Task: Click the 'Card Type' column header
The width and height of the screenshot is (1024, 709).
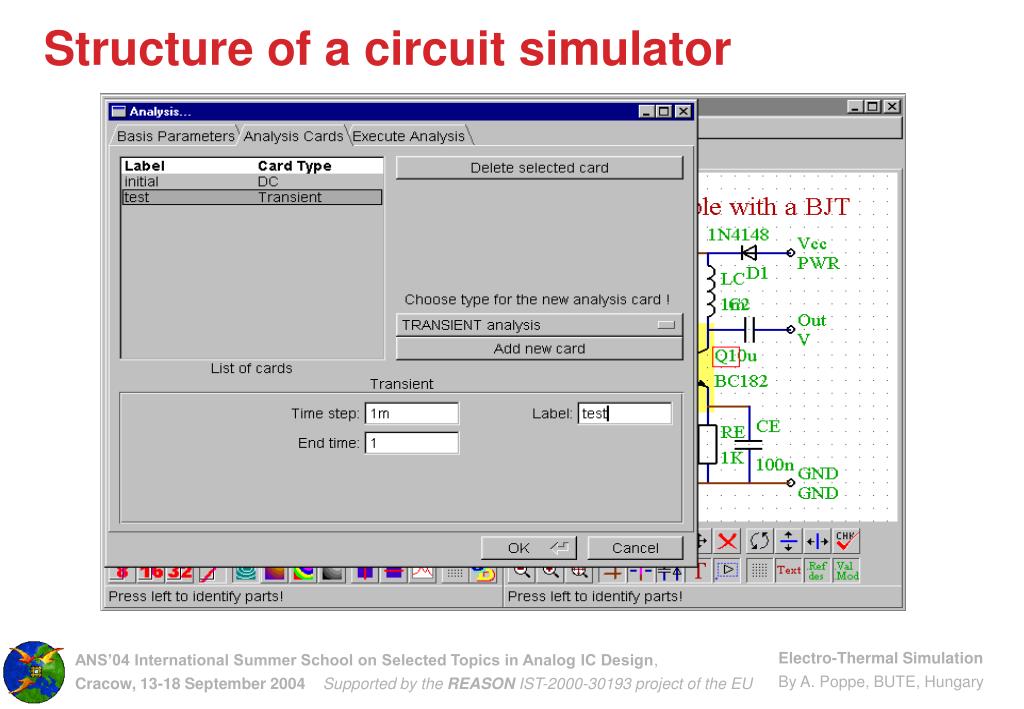Action: (295, 166)
